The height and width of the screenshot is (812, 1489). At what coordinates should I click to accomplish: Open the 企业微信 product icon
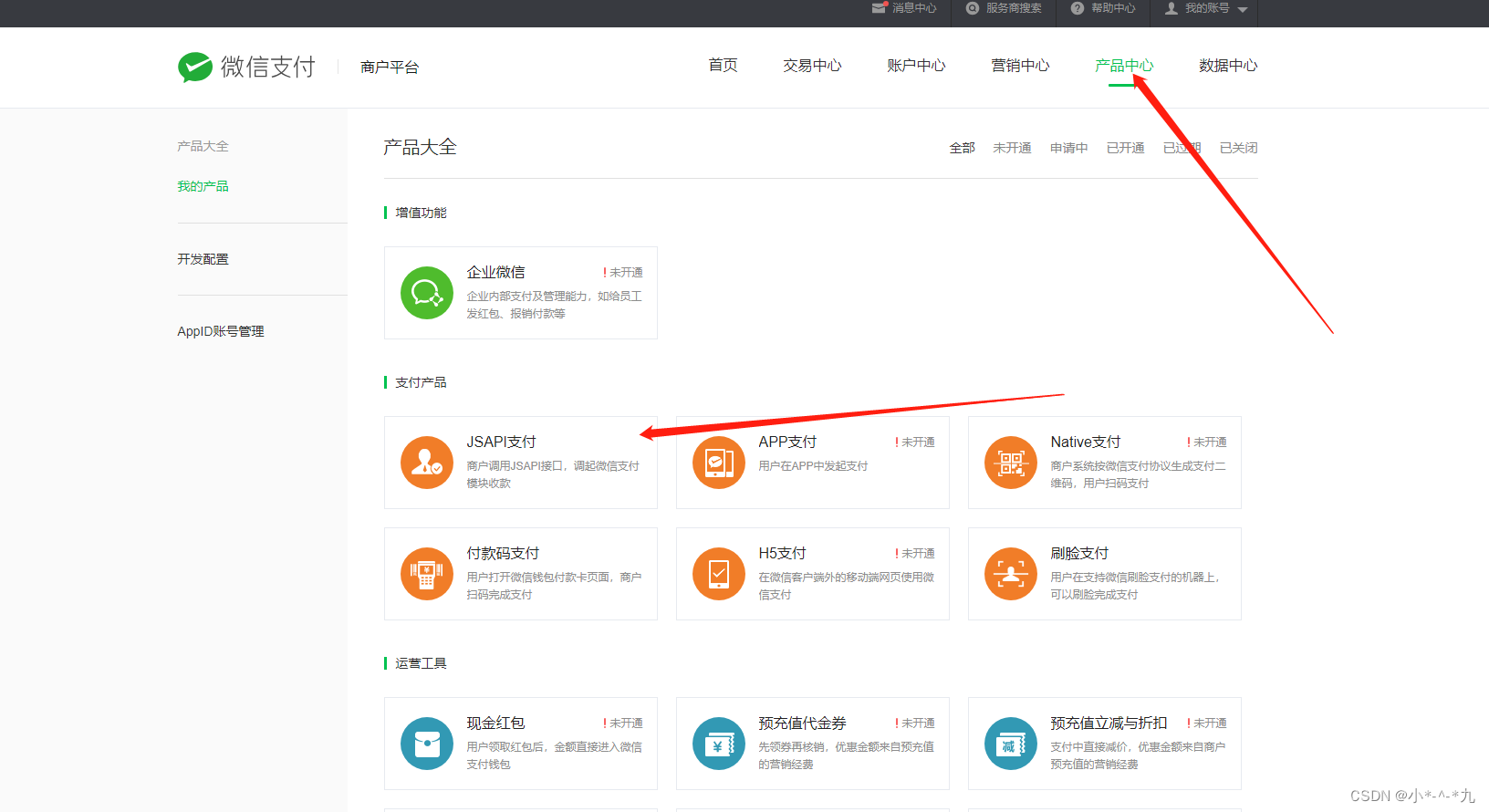pyautogui.click(x=427, y=293)
